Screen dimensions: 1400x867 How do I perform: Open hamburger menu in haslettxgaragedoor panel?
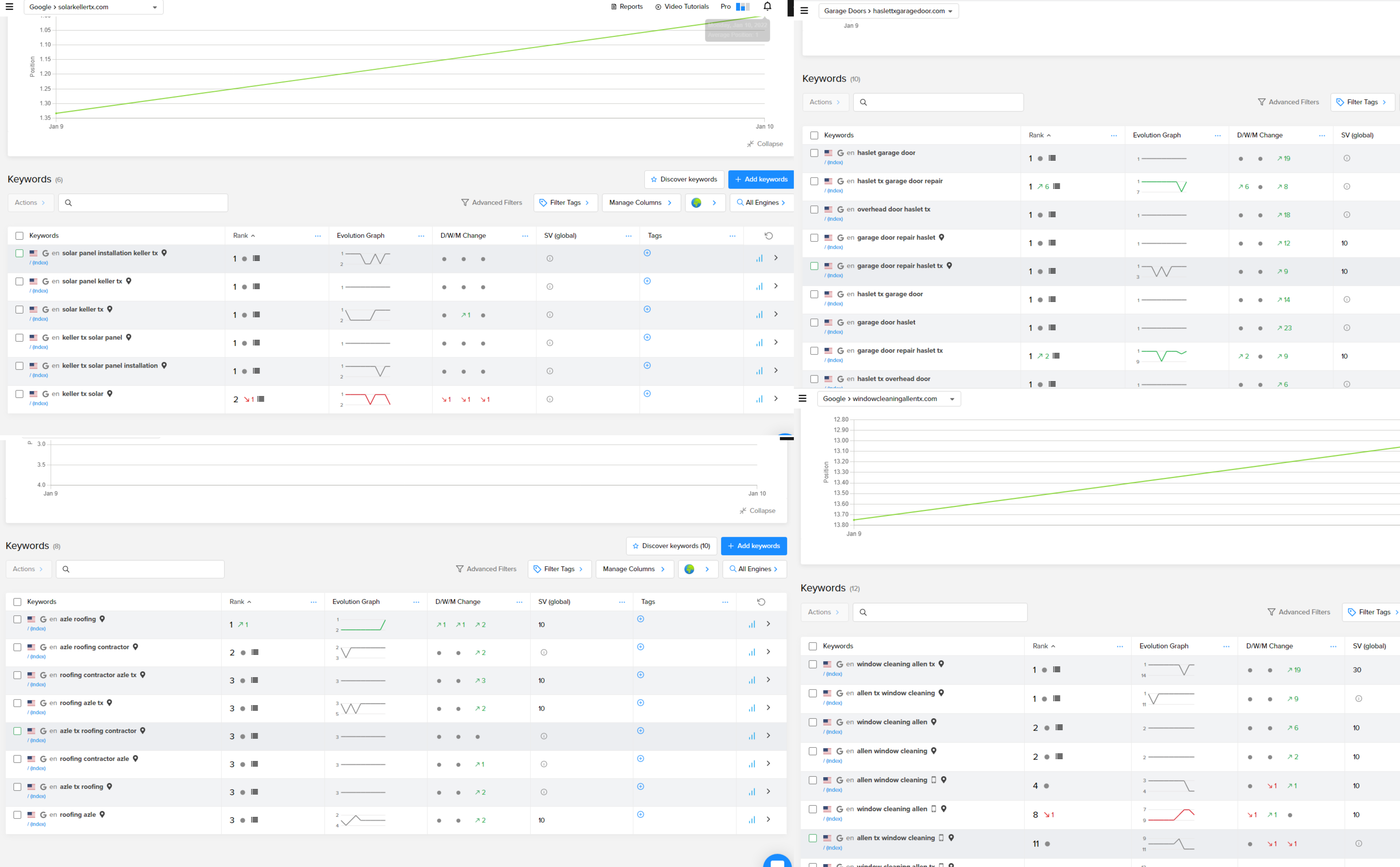tap(804, 11)
